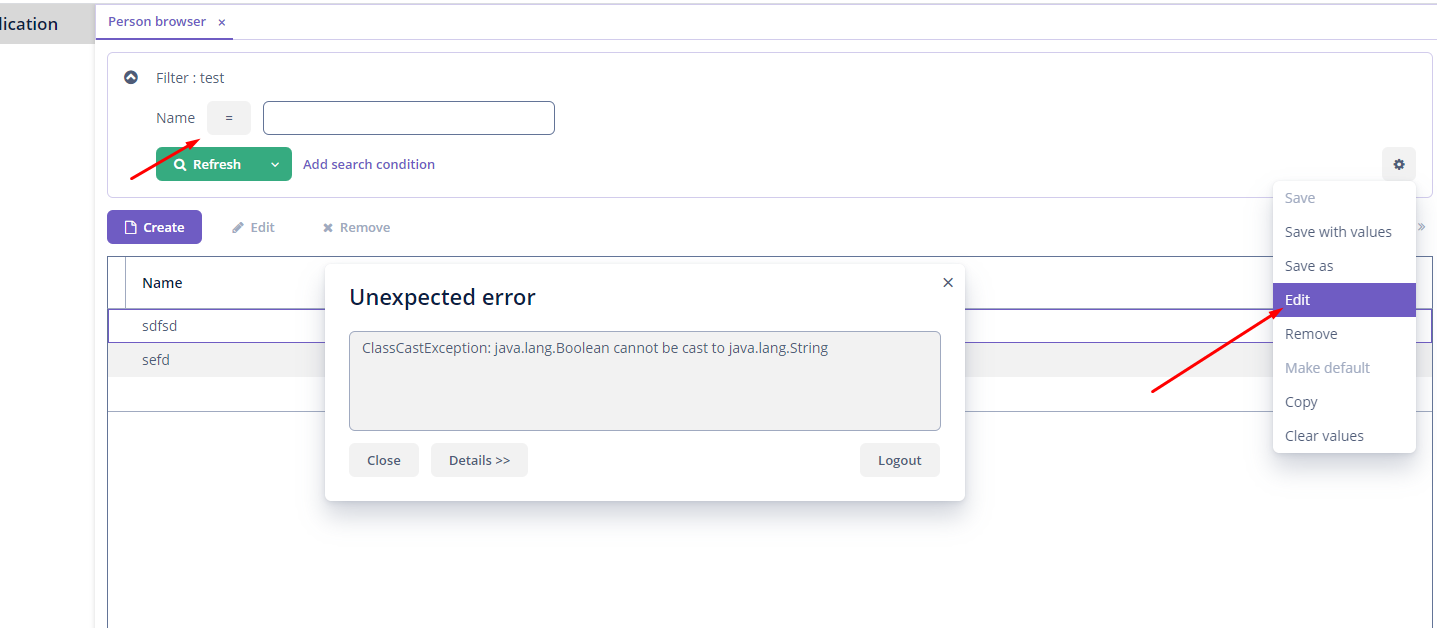Image resolution: width=1437 pixels, height=628 pixels.
Task: Dismiss the Unexpected error dialog via its X
Action: click(x=947, y=282)
